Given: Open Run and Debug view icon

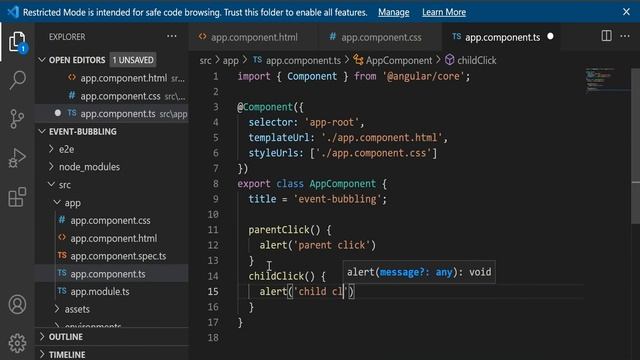Looking at the screenshot, I should pyautogui.click(x=17, y=158).
